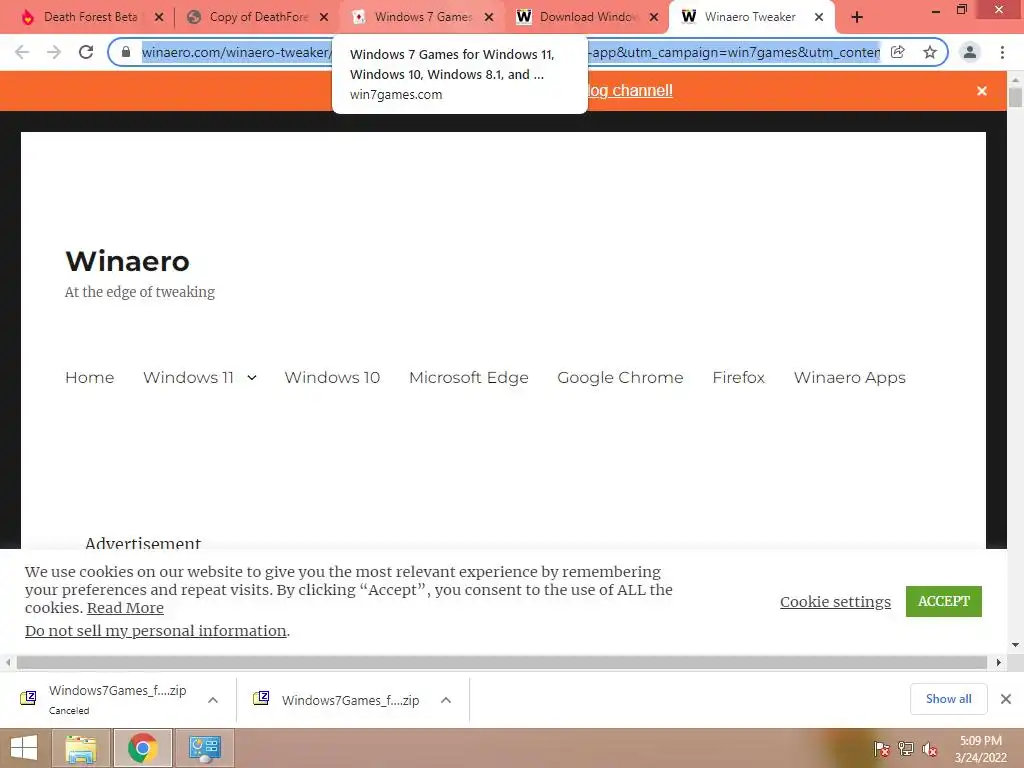Close the Copy of DeathForest tab
The height and width of the screenshot is (768, 1024).
click(x=324, y=18)
